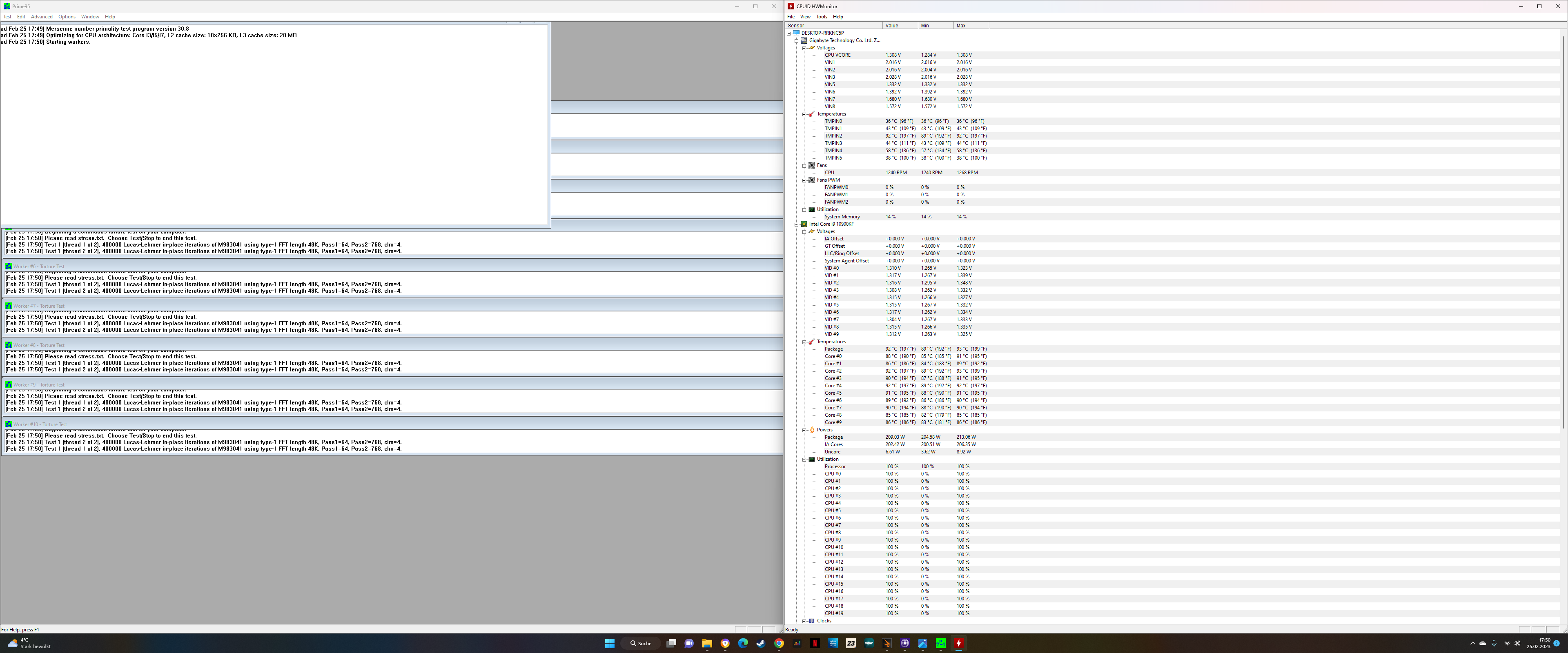The height and width of the screenshot is (653, 1568).
Task: Show hidden tray icons with the chevron
Action: point(1472,643)
